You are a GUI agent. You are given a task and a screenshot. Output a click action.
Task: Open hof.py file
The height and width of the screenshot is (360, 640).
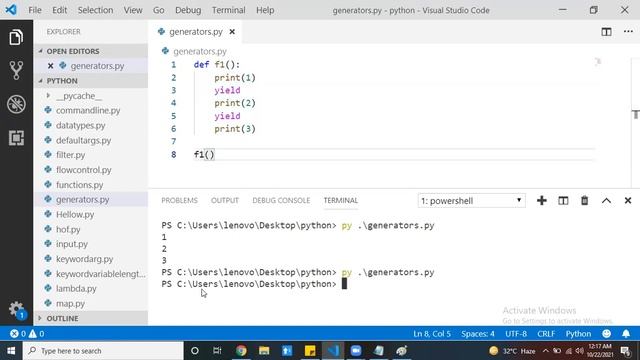tap(91, 229)
